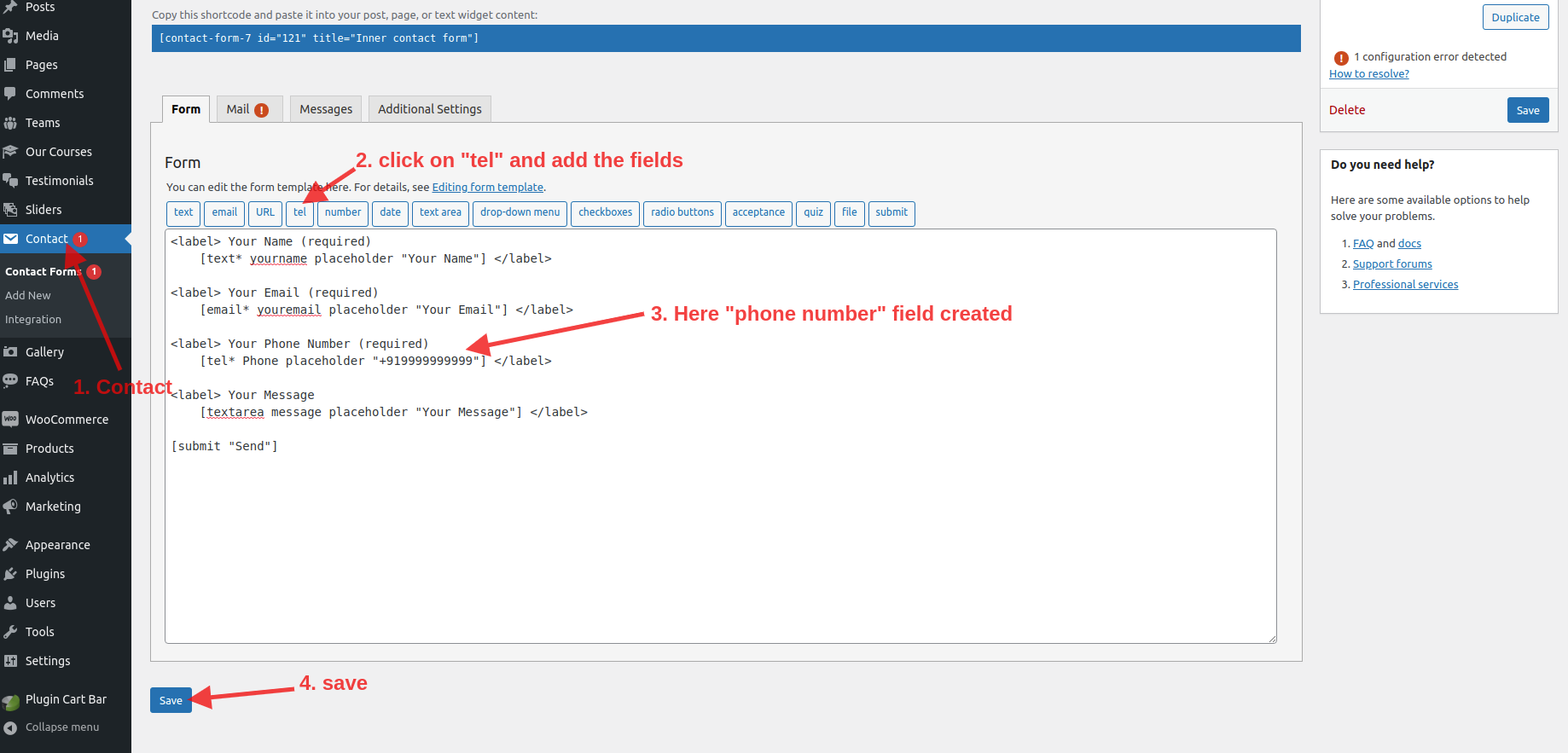
Task: Open the Mail tab
Action: (x=249, y=109)
